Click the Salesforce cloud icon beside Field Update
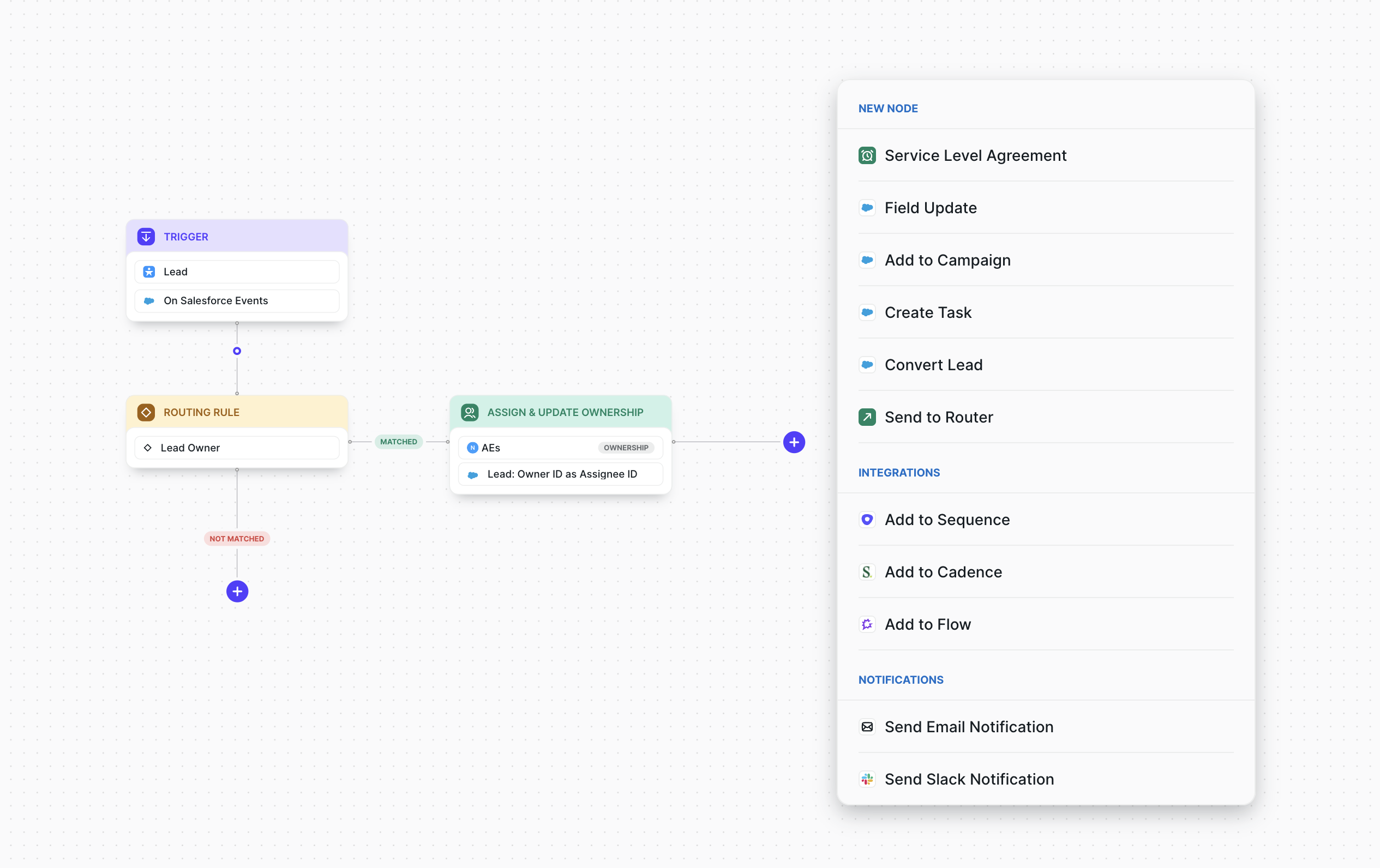The image size is (1380, 868). [867, 207]
